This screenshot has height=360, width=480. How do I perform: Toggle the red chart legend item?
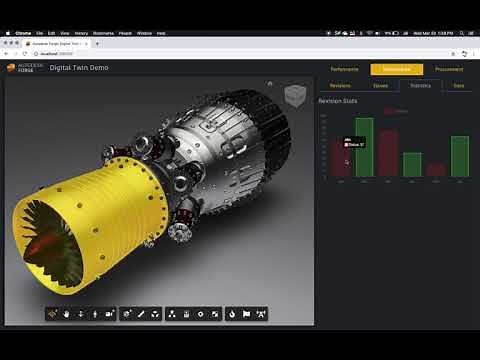[x=396, y=111]
